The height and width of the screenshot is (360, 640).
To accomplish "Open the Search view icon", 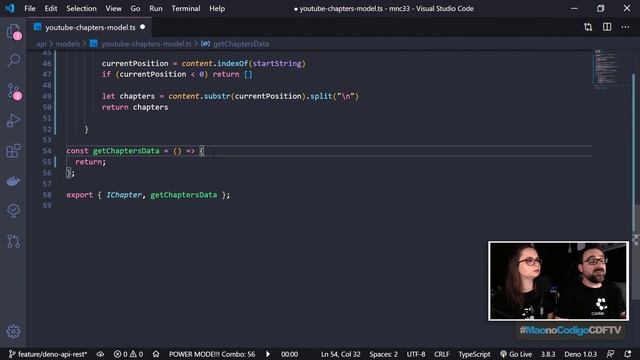I will point(13,61).
